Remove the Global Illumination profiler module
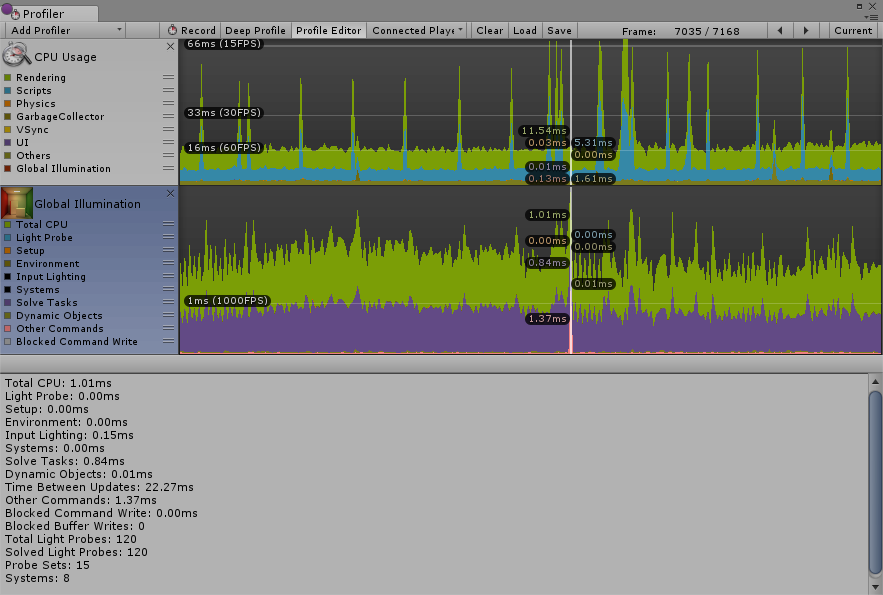 (170, 193)
